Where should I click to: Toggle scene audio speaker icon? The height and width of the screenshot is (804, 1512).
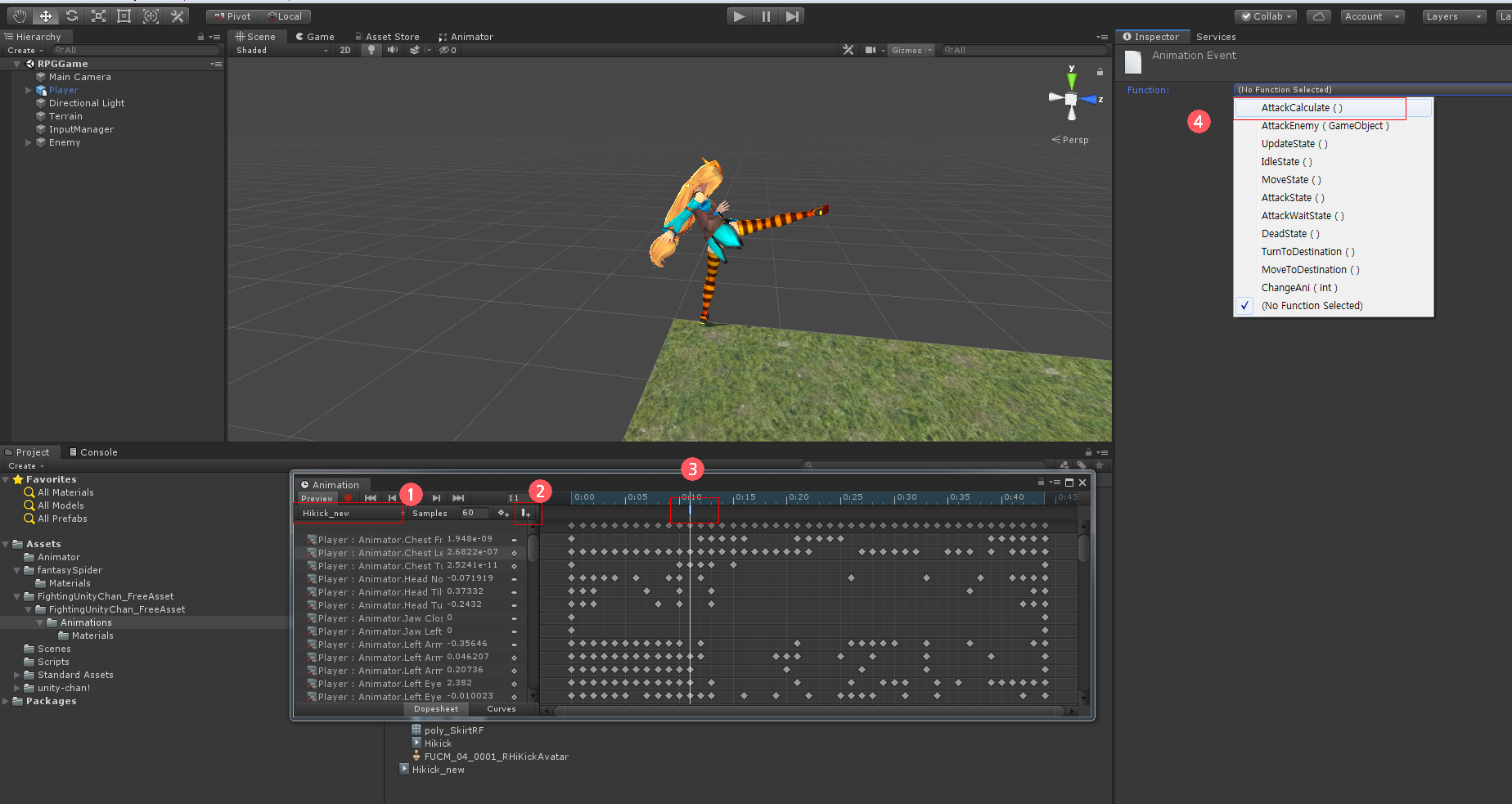pyautogui.click(x=393, y=51)
